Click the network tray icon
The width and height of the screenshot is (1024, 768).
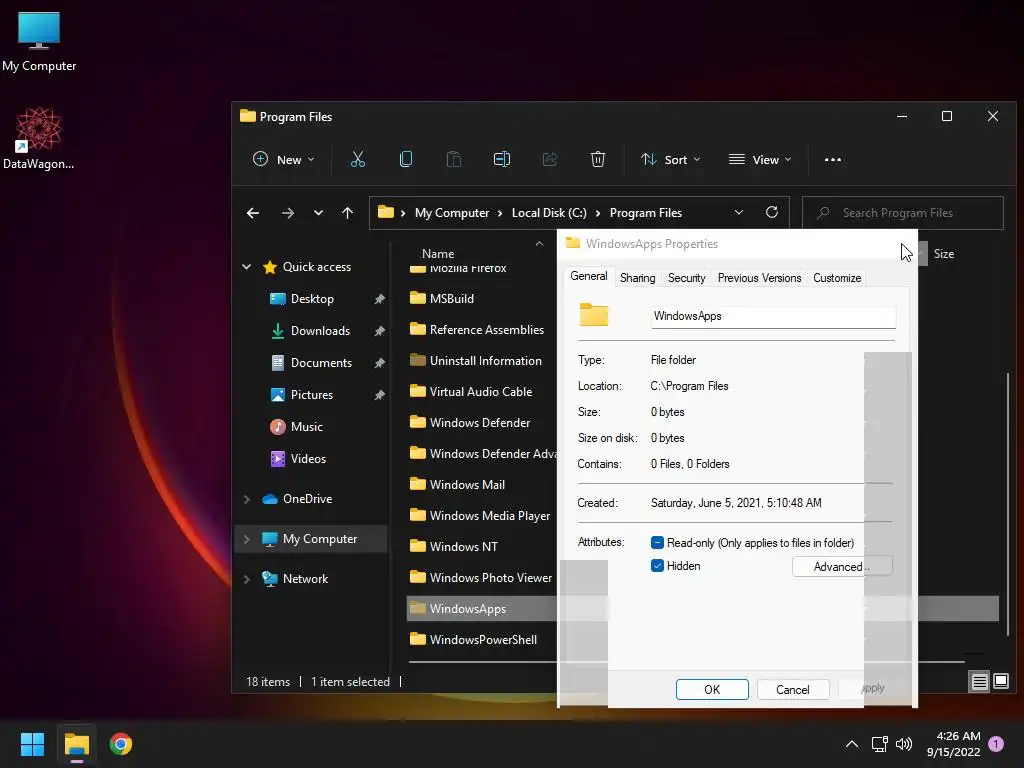(879, 744)
